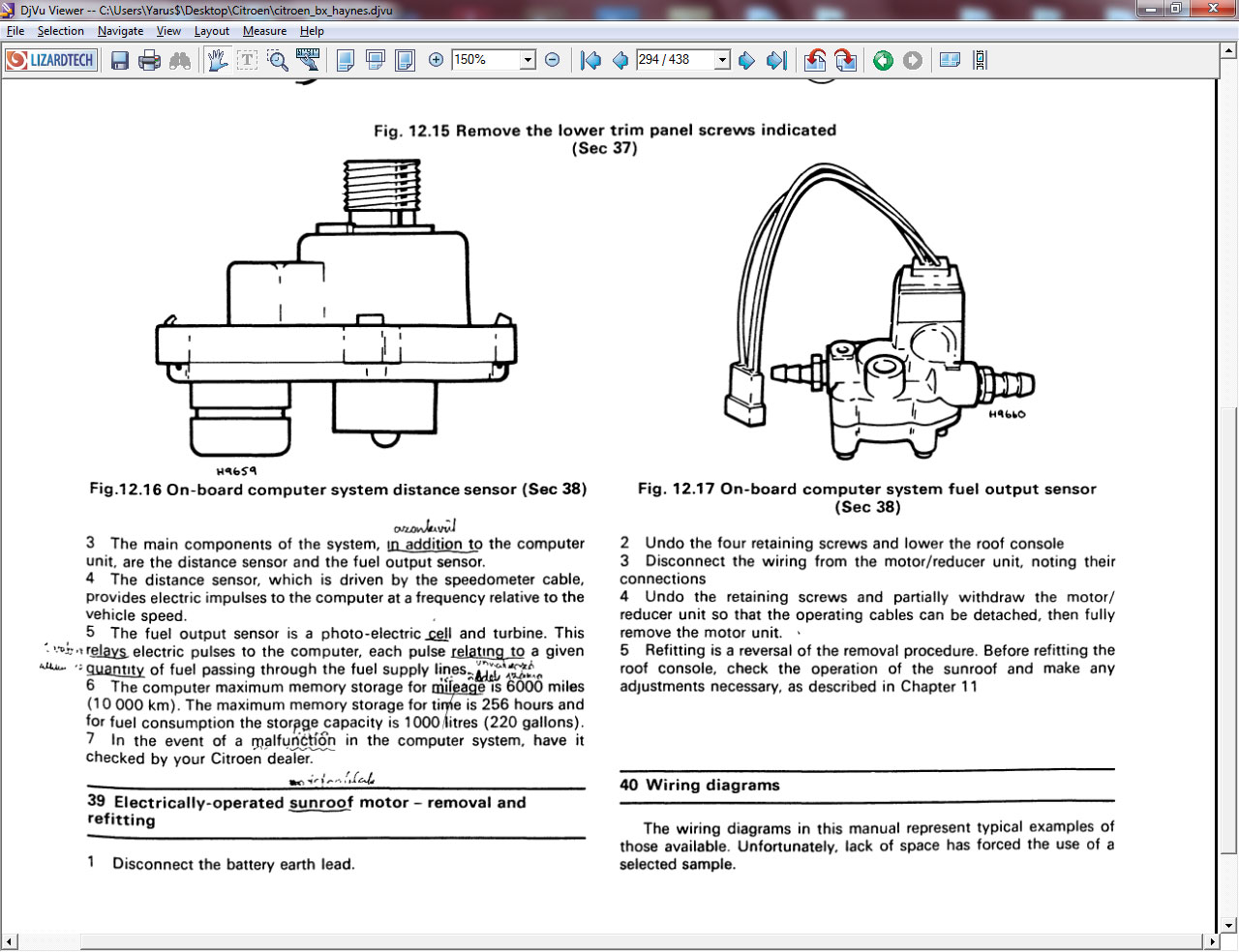This screenshot has width=1239, height=952.
Task: Maximize the DjVu Viewer window
Action: [1175, 9]
